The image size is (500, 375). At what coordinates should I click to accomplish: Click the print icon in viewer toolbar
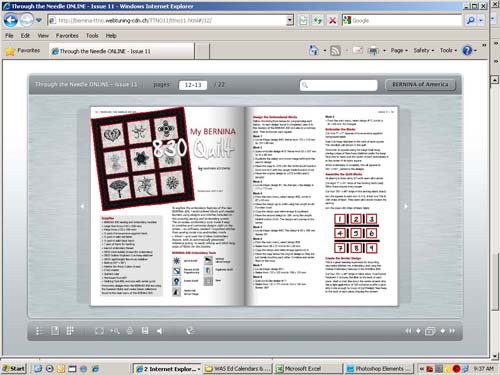pyautogui.click(x=130, y=331)
